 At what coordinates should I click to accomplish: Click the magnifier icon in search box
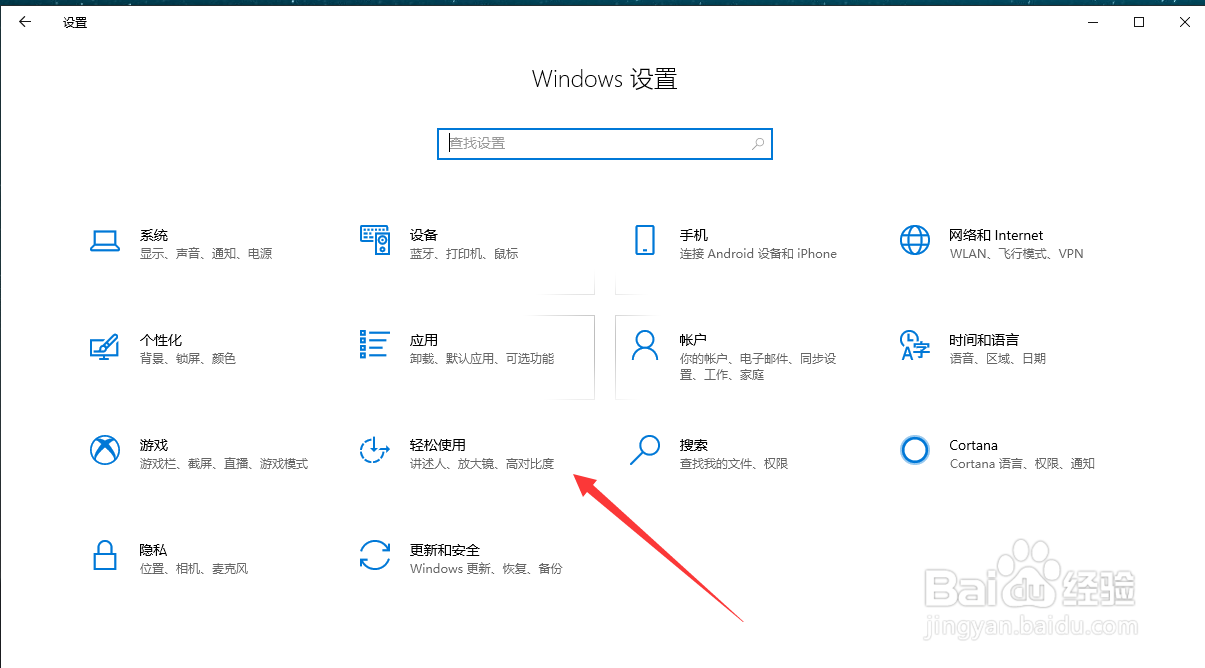(759, 144)
